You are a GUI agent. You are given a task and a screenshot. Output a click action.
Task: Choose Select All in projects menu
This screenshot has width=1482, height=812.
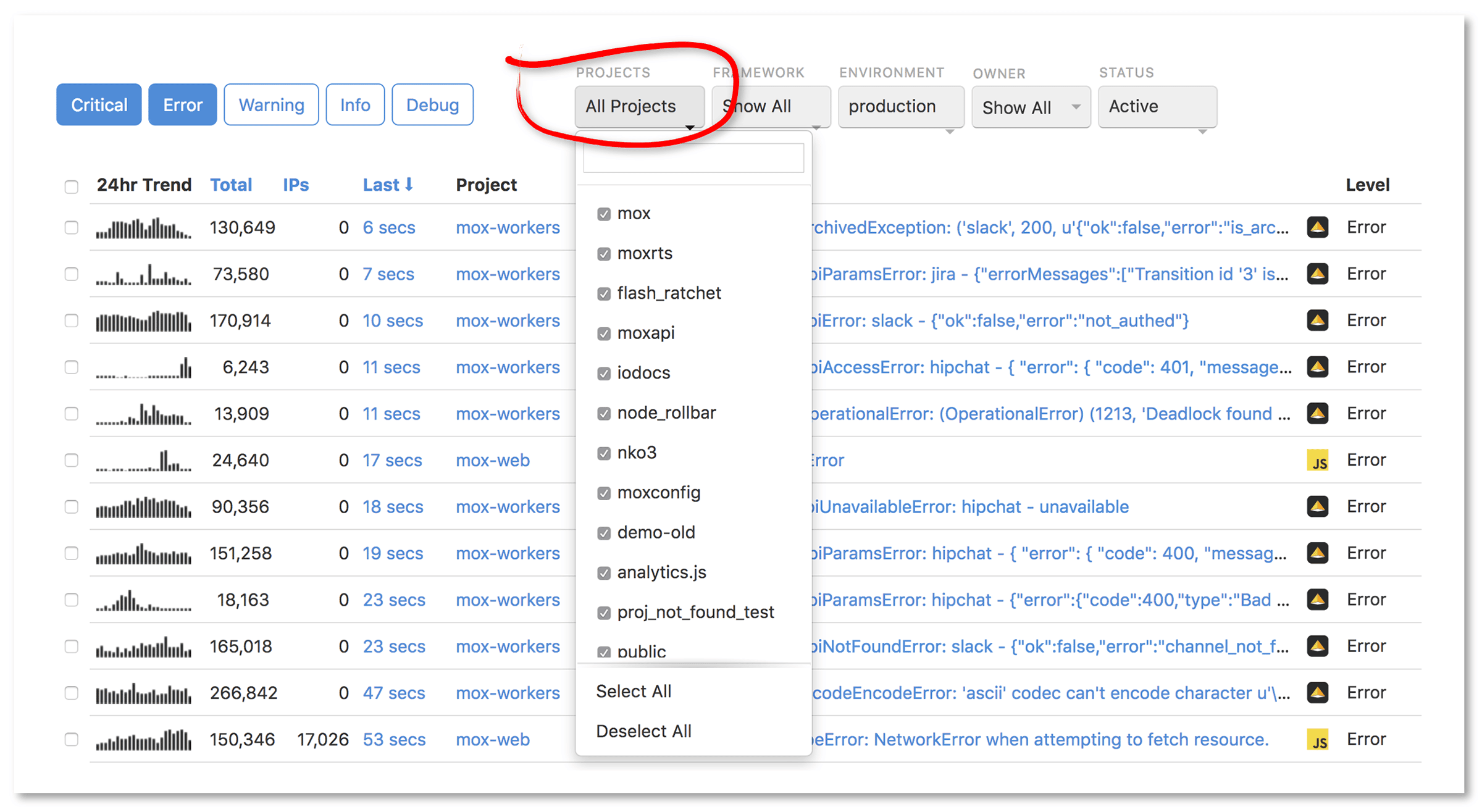pos(634,691)
